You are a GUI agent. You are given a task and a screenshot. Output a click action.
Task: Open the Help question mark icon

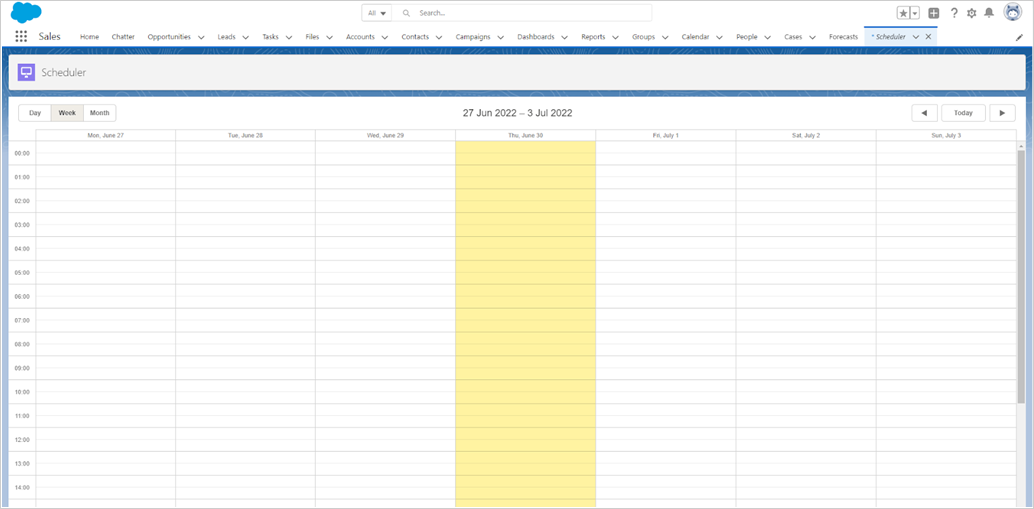(954, 13)
